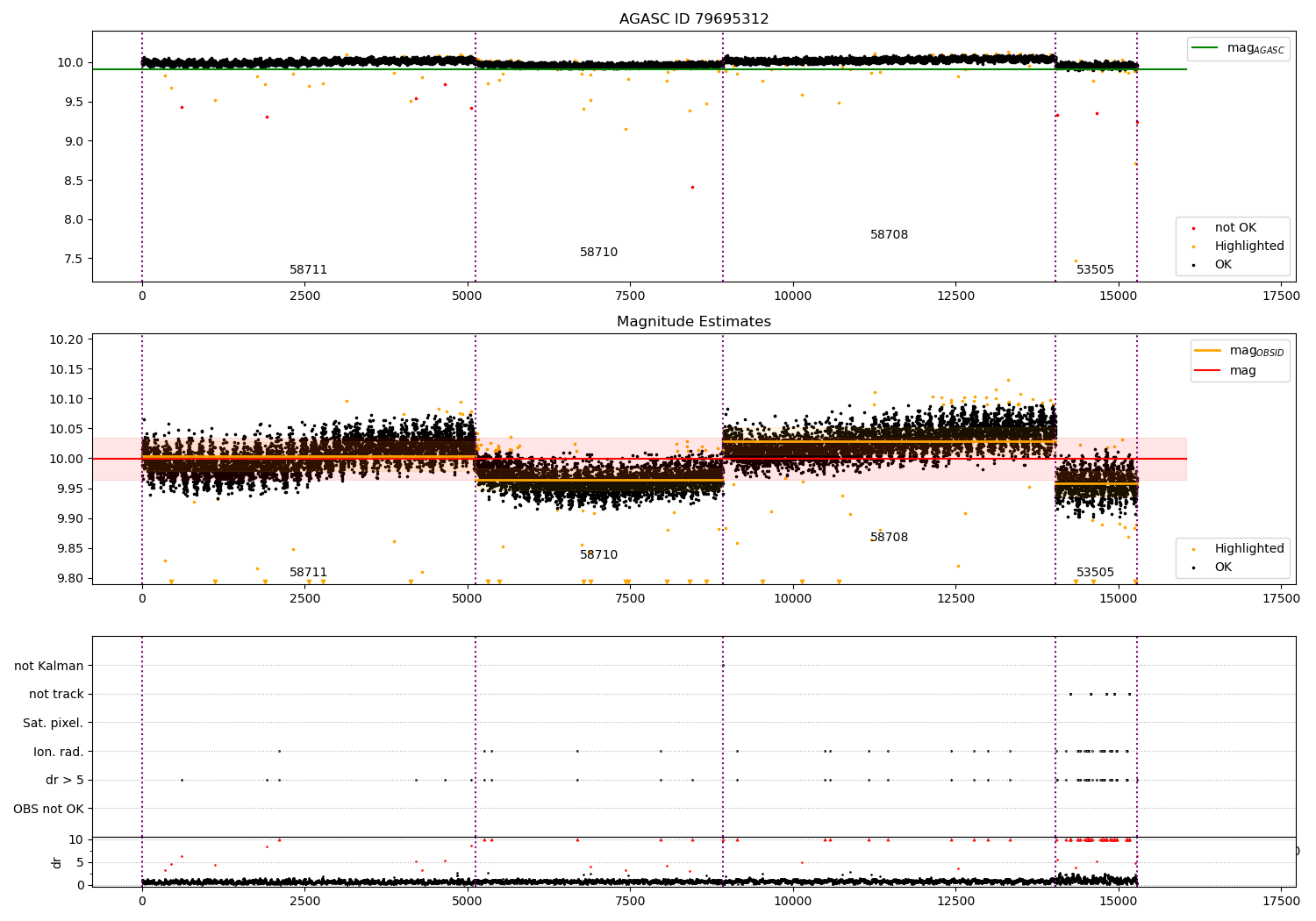Image resolution: width=1316 pixels, height=921 pixels.
Task: Click the 'not OK' legend entry
Action: pyautogui.click(x=1235, y=228)
